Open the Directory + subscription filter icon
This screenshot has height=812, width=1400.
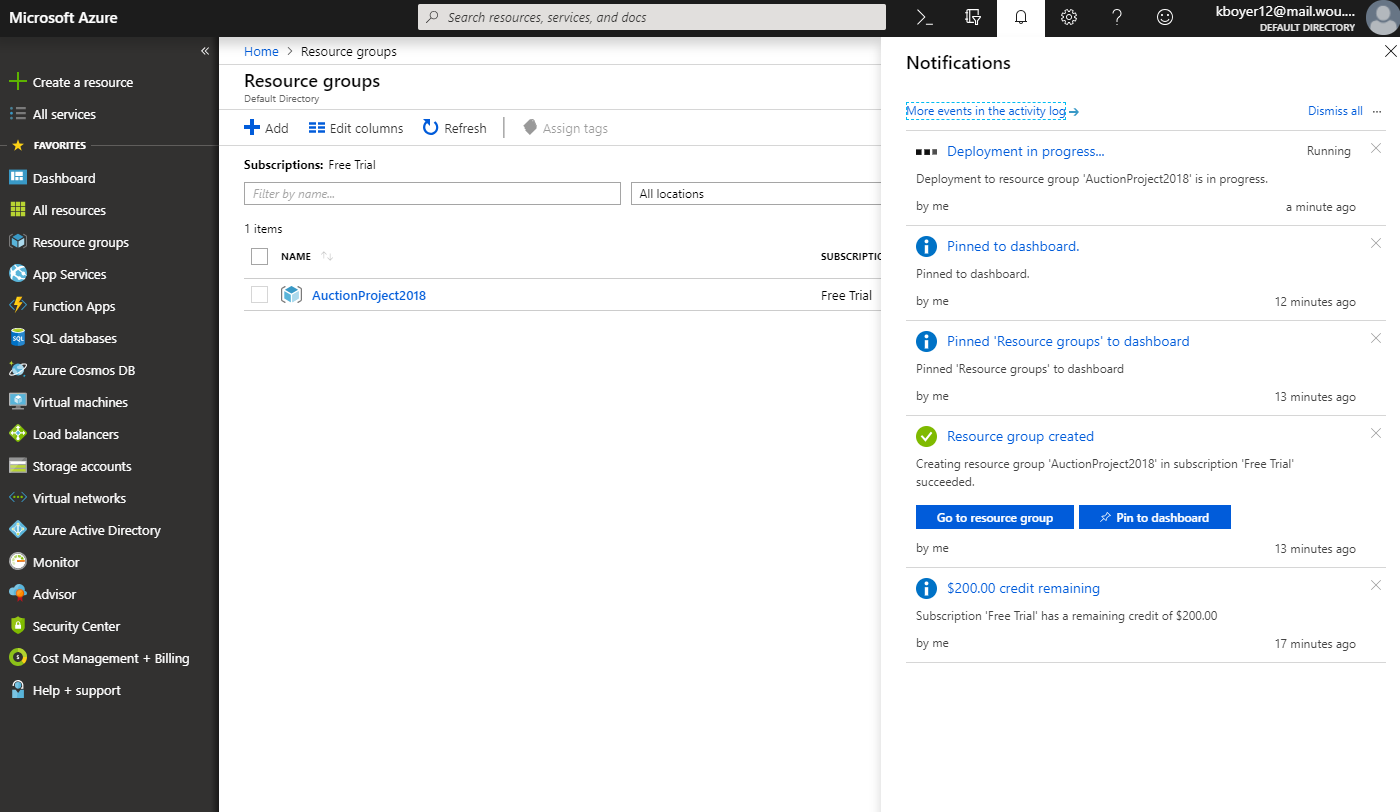[973, 18]
